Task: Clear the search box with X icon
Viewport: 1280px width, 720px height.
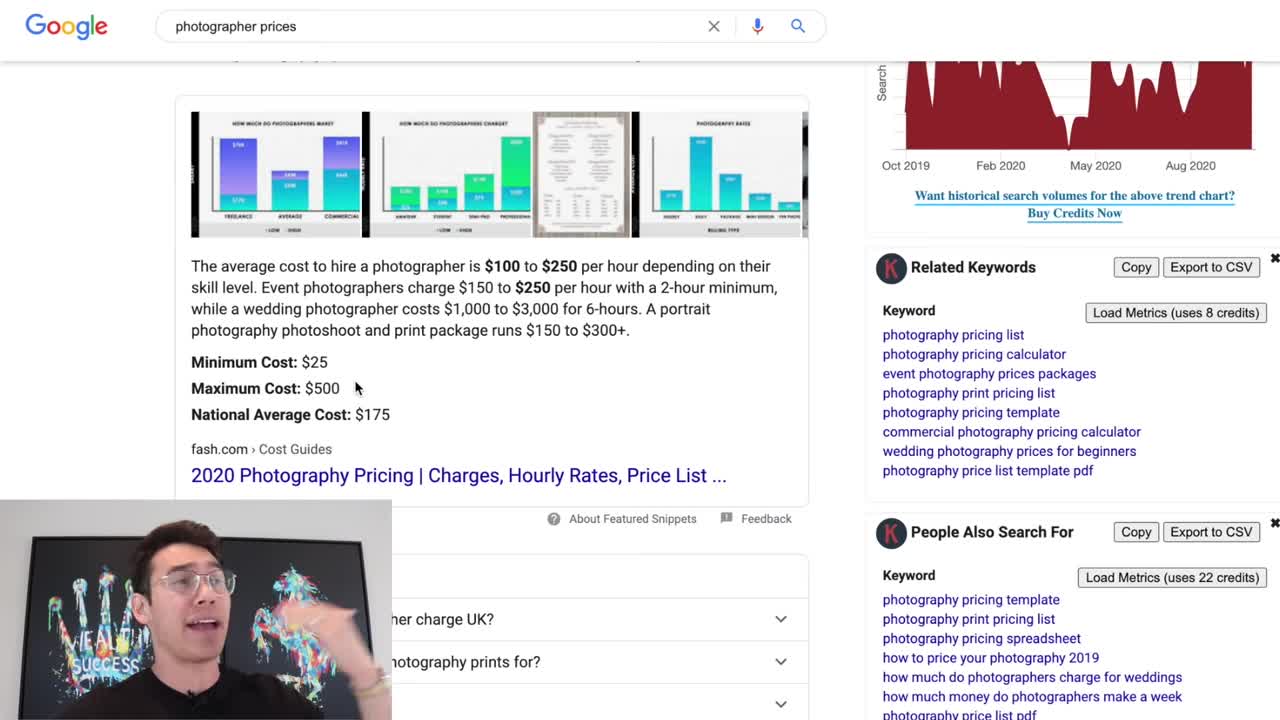Action: click(x=714, y=26)
